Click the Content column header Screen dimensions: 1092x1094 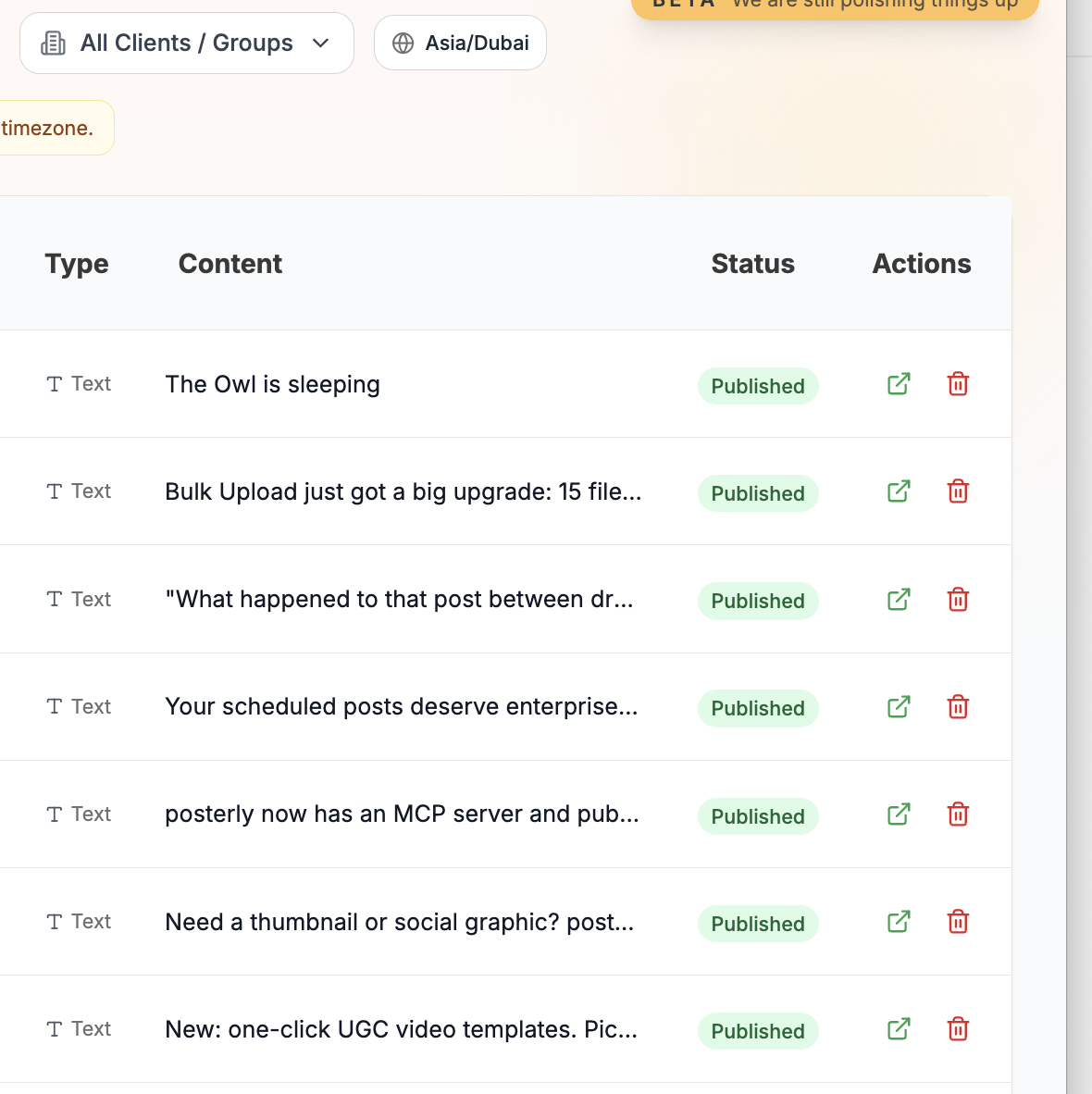tap(230, 264)
